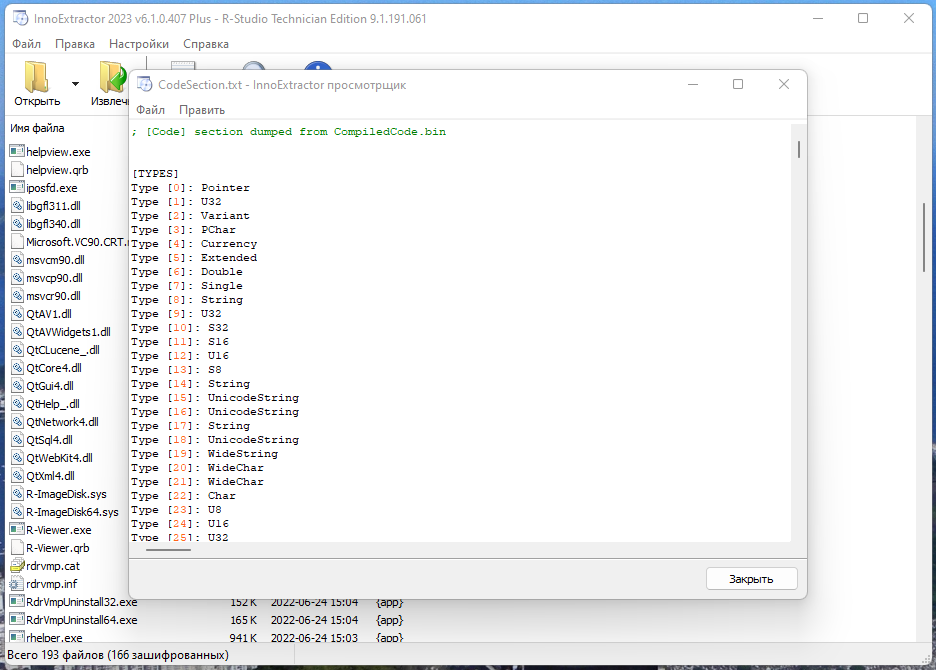Click the Извлечь extract folder icon
Viewport: 936px width, 670px height.
tap(112, 77)
